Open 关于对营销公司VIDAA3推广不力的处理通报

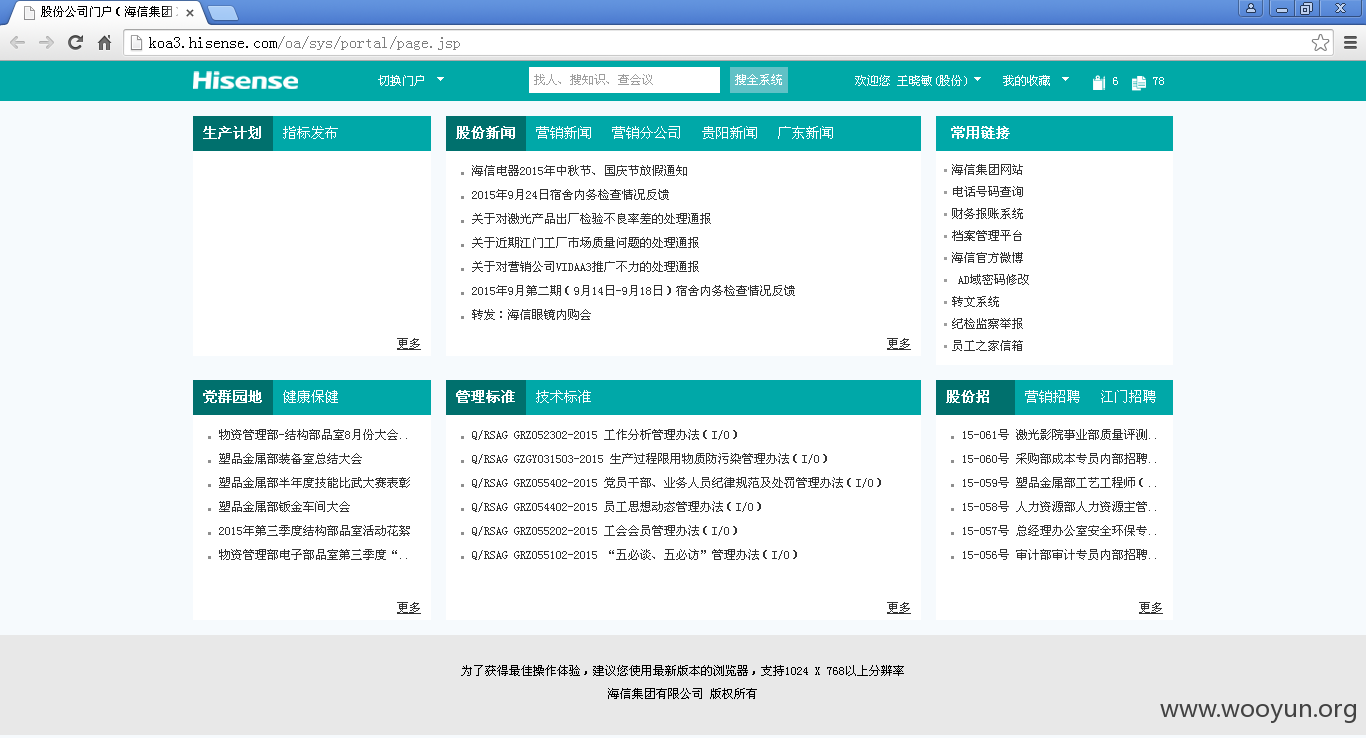pos(585,267)
